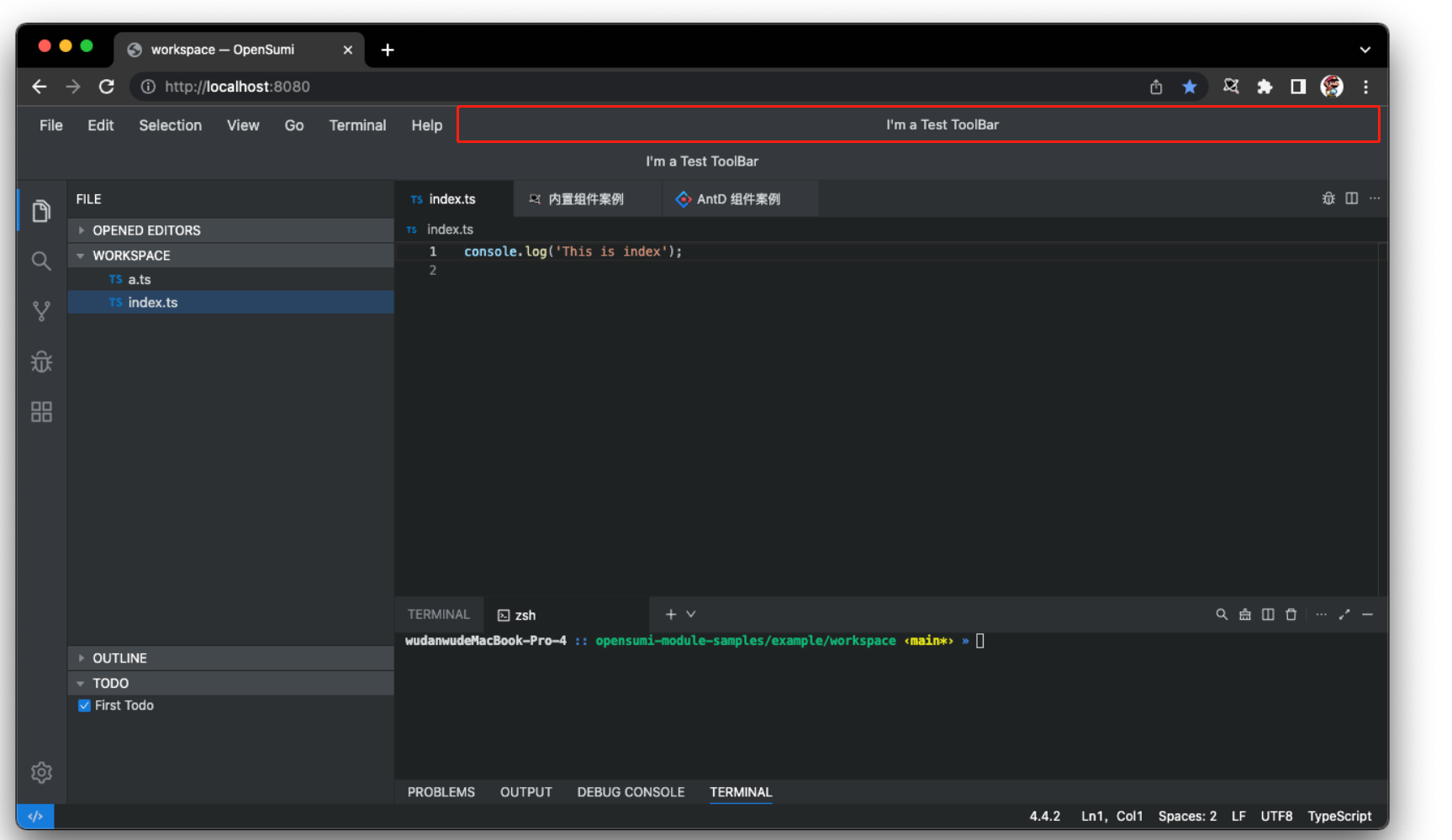
Task: Open the Terminal menu
Action: [x=357, y=124]
